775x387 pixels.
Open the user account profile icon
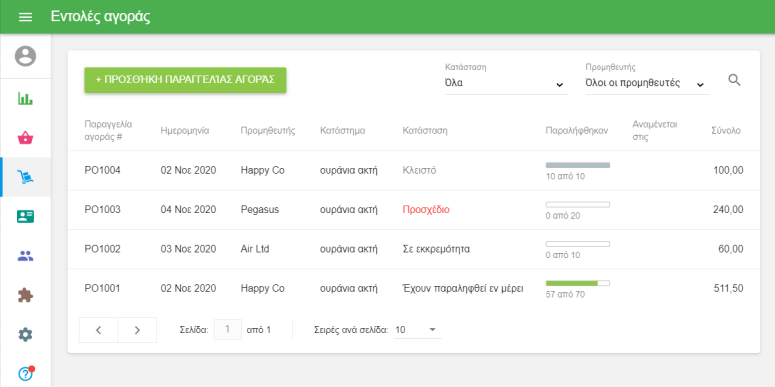click(25, 56)
